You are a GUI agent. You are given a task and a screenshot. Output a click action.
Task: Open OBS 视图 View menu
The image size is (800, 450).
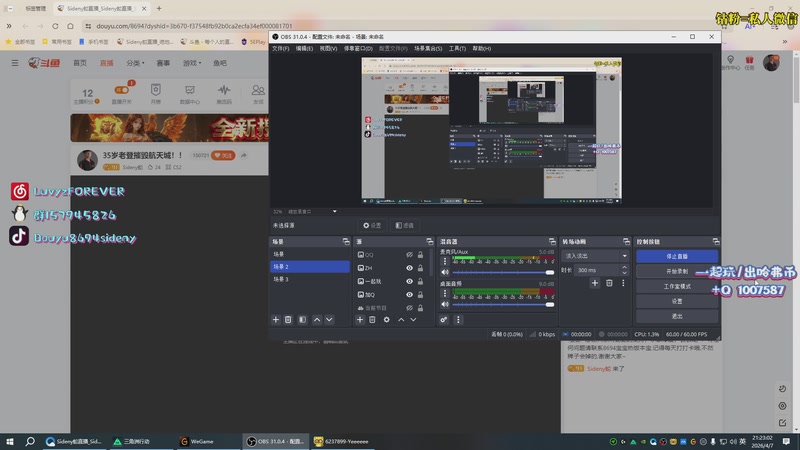(328, 48)
